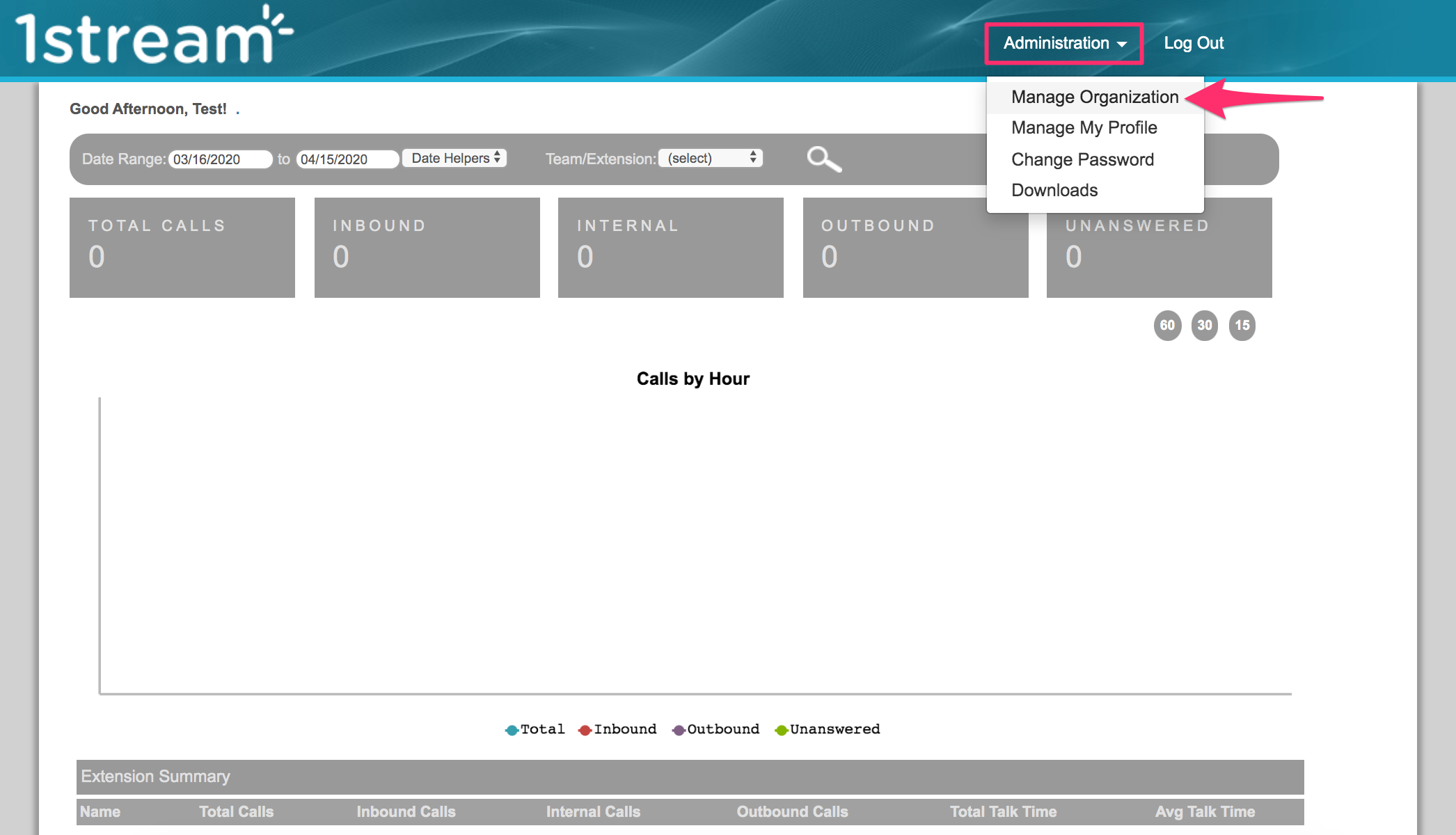Click the Total Calls column header

(x=236, y=812)
